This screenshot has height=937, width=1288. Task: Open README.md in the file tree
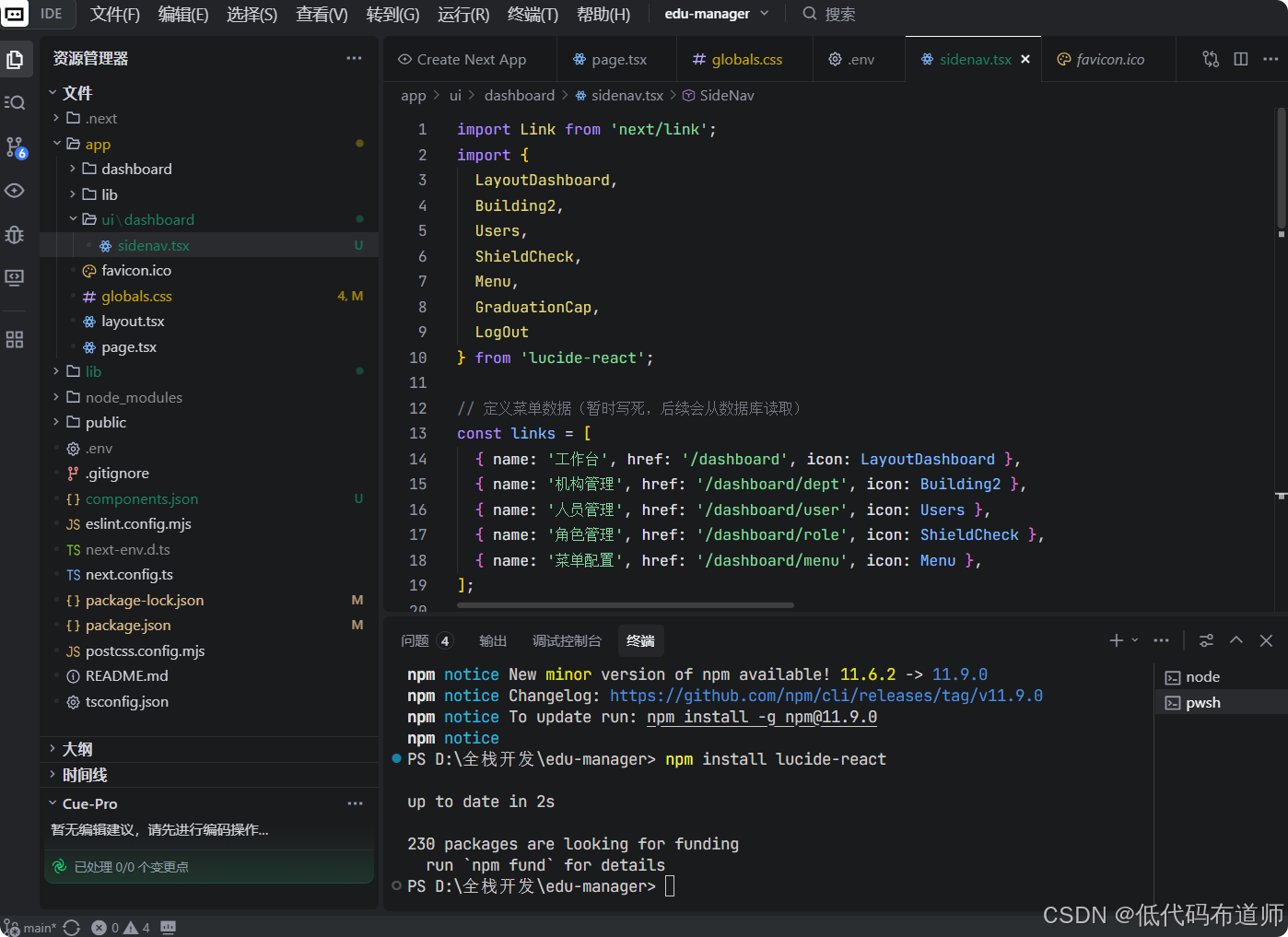pos(210,676)
